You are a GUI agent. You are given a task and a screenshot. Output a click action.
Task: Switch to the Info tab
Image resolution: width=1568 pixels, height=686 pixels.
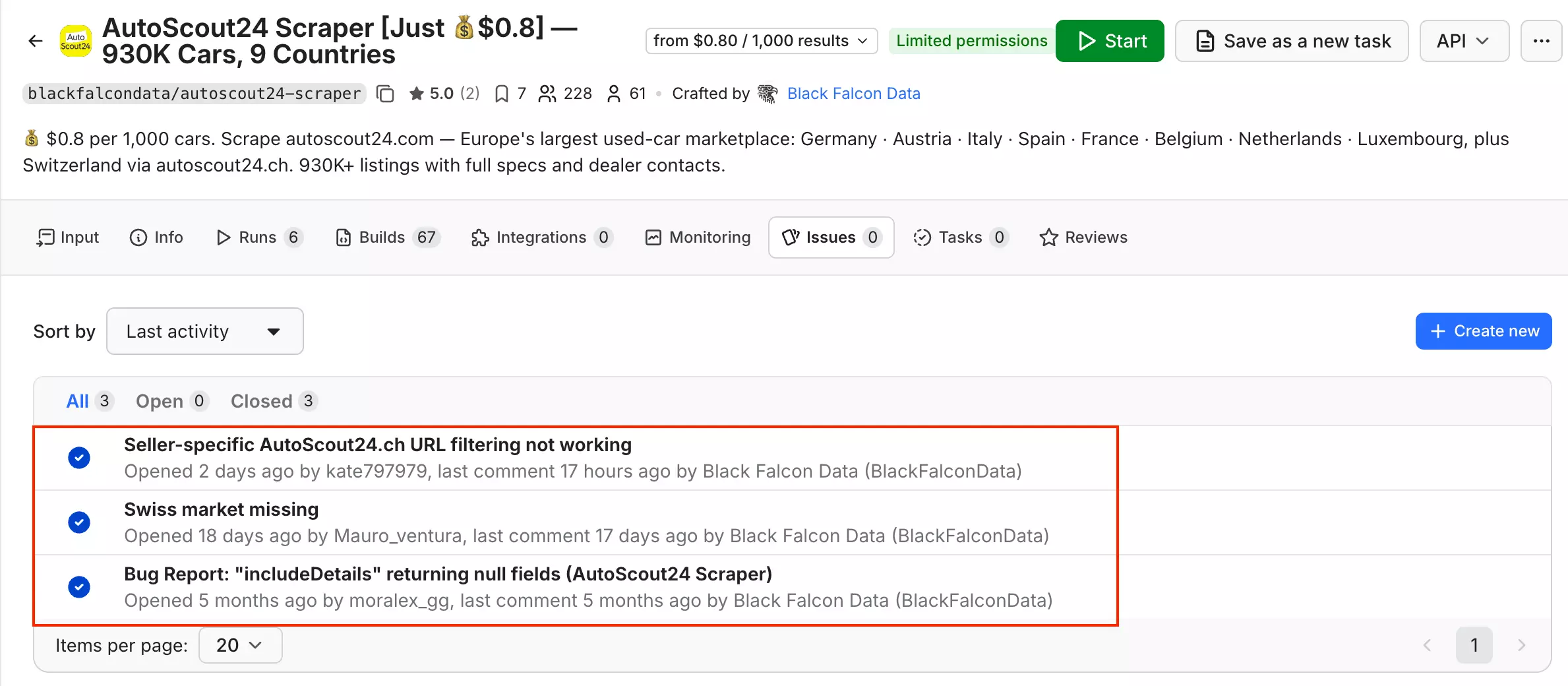[x=156, y=237]
